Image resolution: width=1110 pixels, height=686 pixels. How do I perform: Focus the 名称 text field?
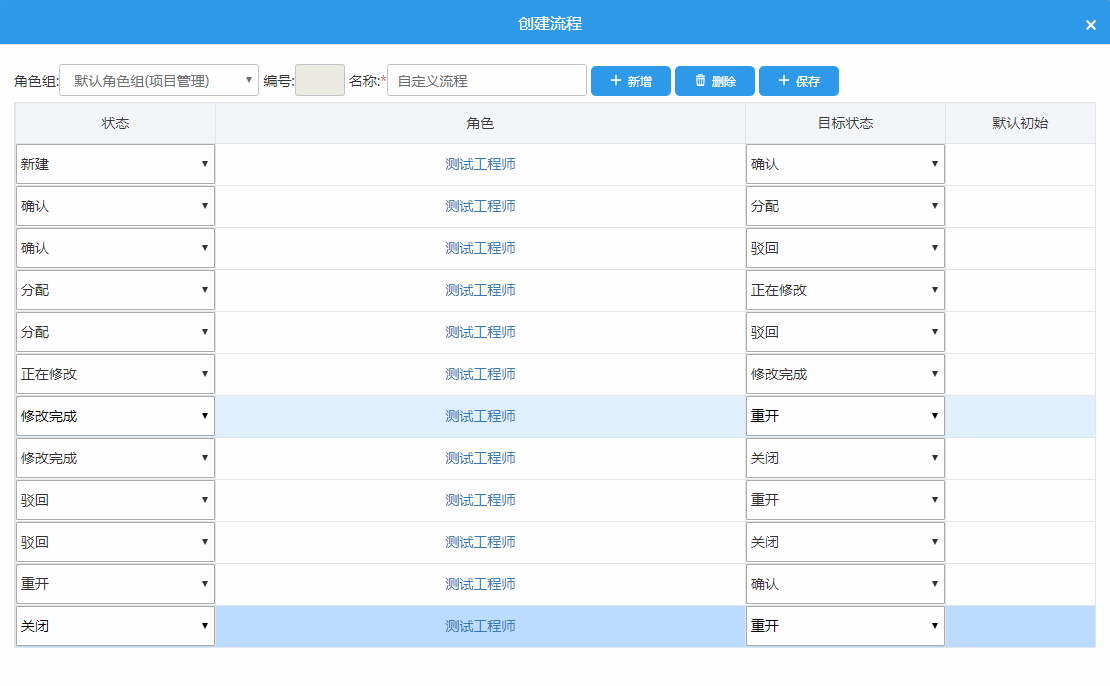tap(486, 81)
